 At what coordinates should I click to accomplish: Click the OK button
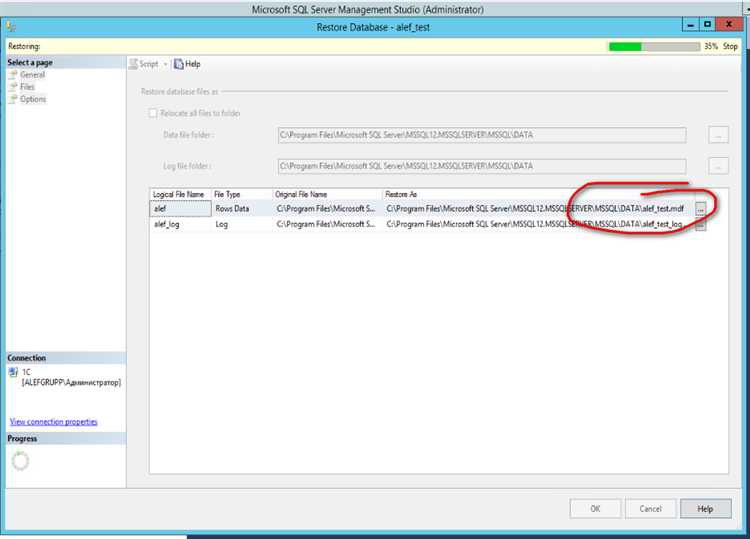[595, 509]
